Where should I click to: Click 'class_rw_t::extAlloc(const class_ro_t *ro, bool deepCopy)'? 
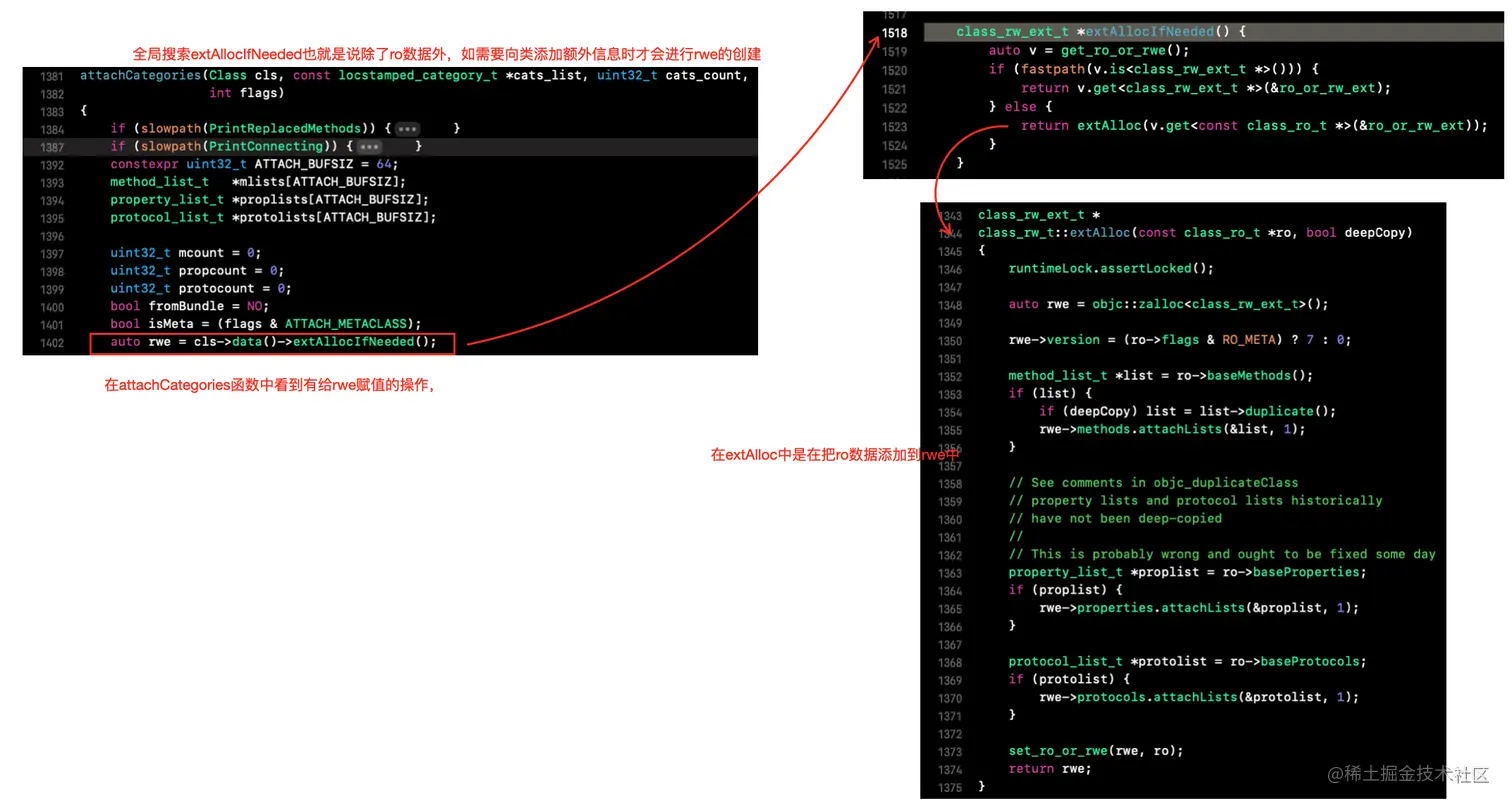(1195, 233)
